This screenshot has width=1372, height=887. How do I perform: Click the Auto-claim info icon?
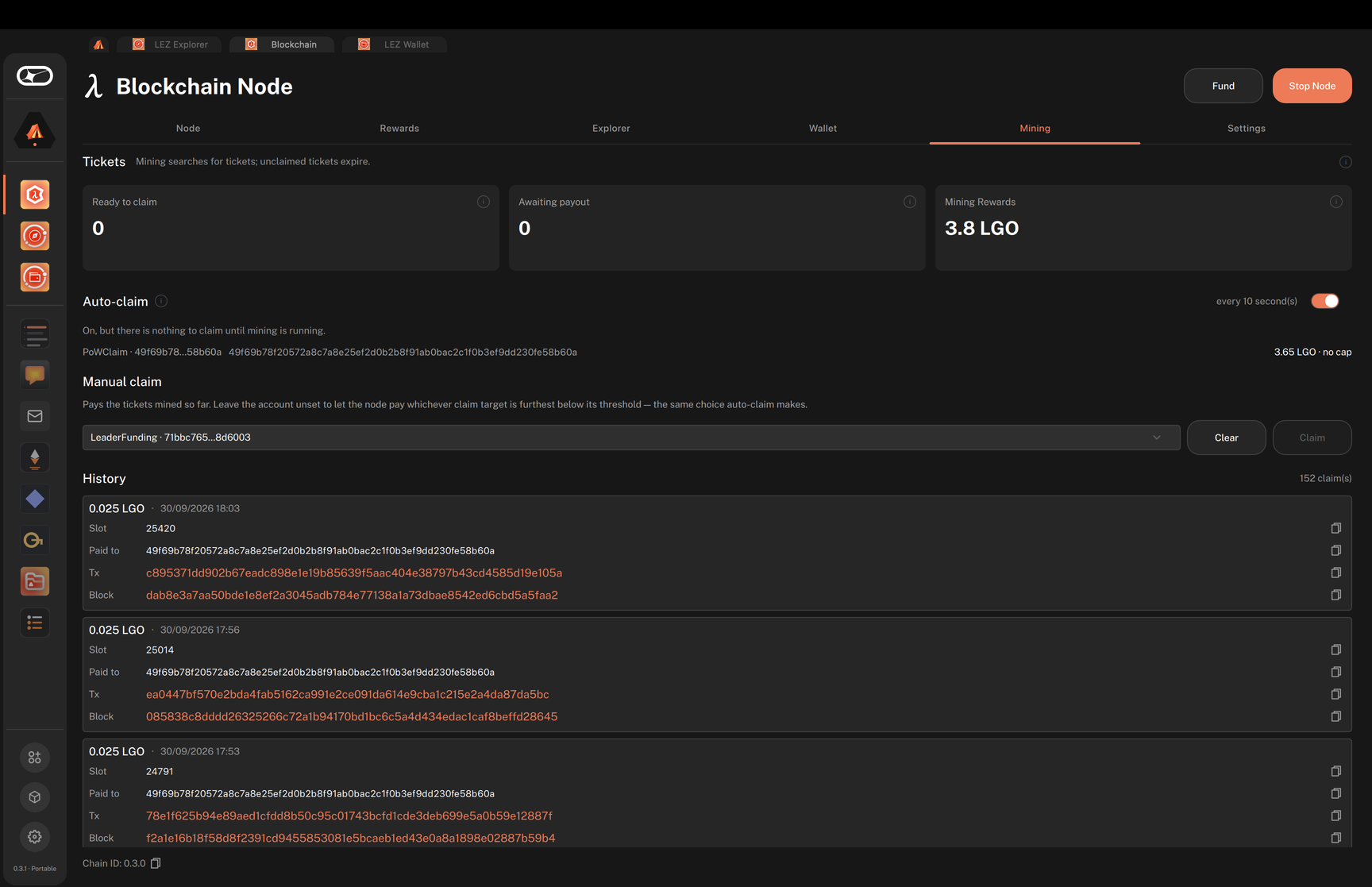(161, 301)
